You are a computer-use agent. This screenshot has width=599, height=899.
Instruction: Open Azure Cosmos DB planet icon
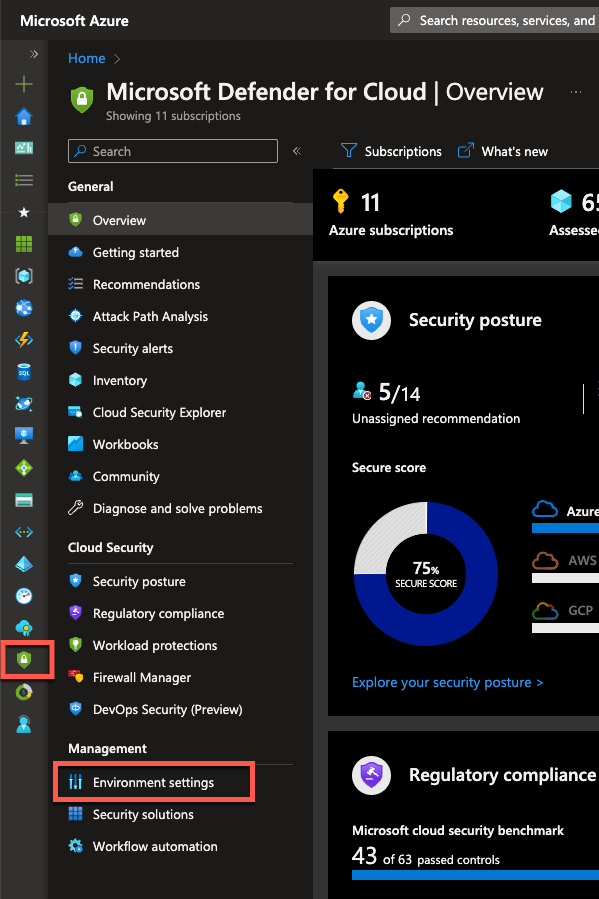24,404
